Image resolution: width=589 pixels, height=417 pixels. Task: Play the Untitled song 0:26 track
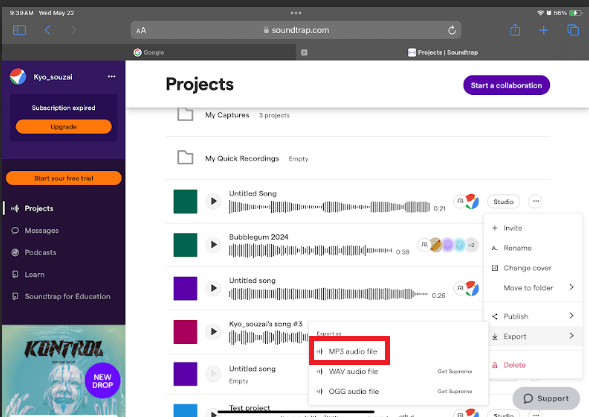coord(213,289)
